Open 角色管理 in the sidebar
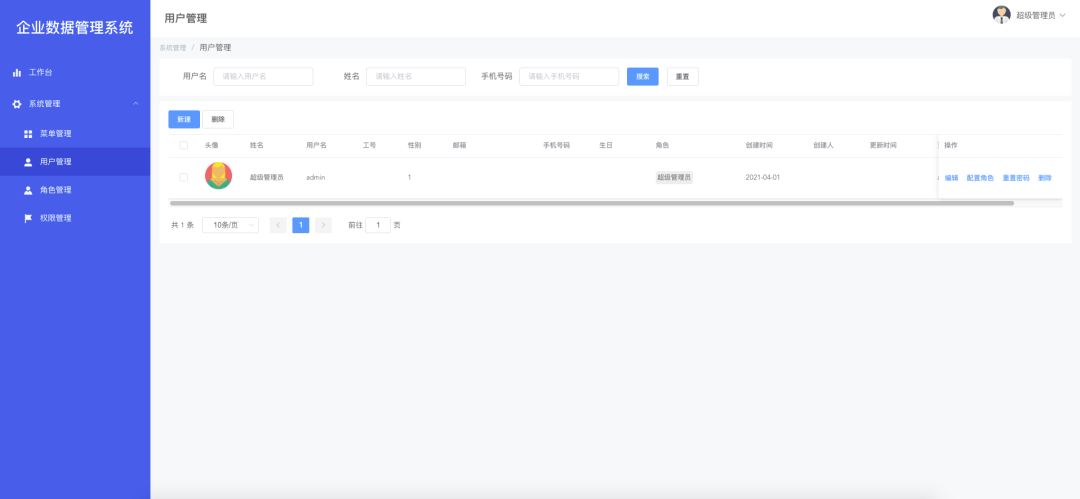 55,190
